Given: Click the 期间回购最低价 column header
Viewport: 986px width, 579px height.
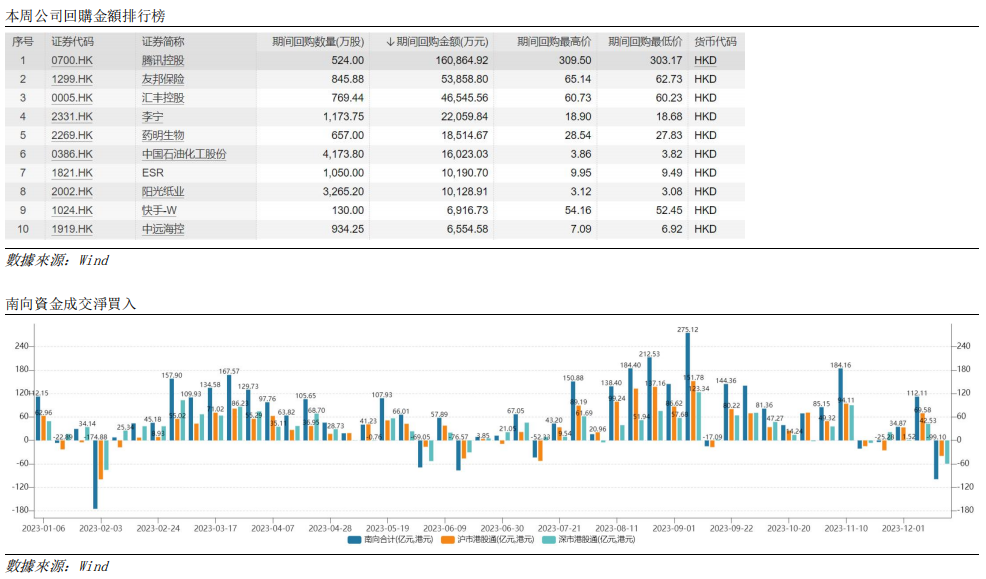Looking at the screenshot, I should point(645,41).
